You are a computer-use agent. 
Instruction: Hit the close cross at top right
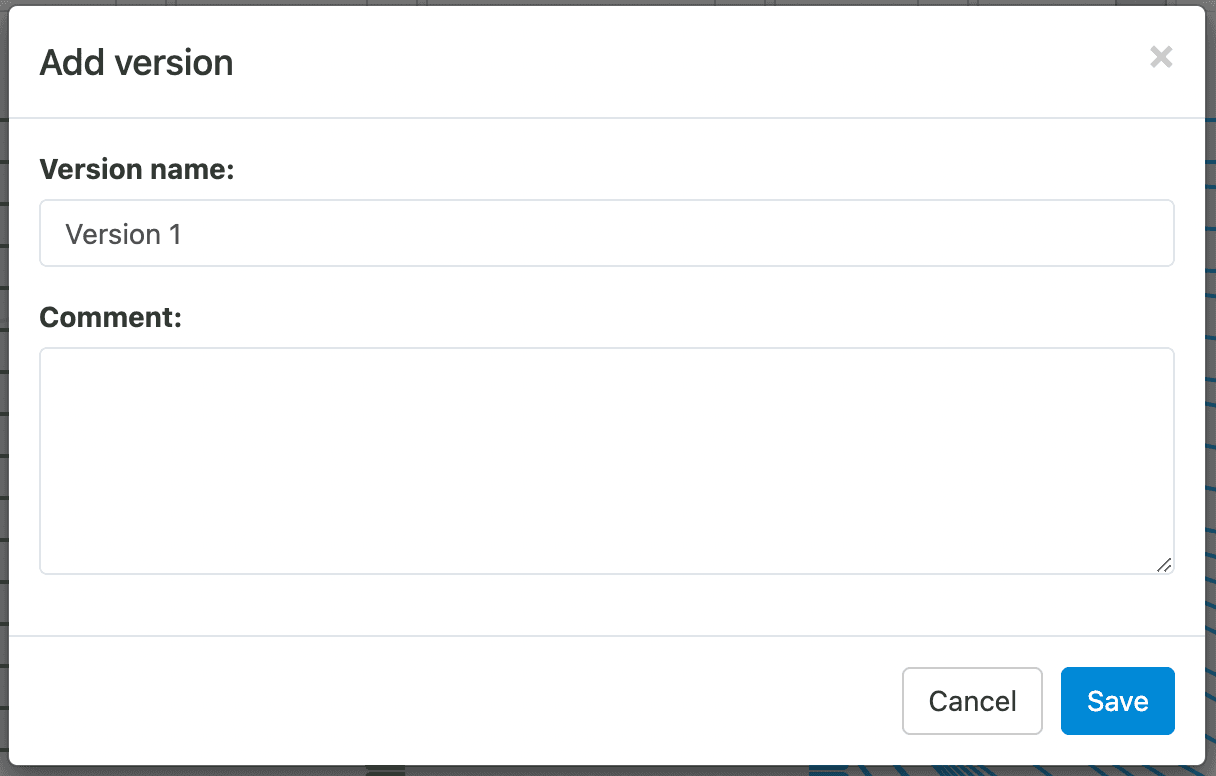click(x=1161, y=57)
